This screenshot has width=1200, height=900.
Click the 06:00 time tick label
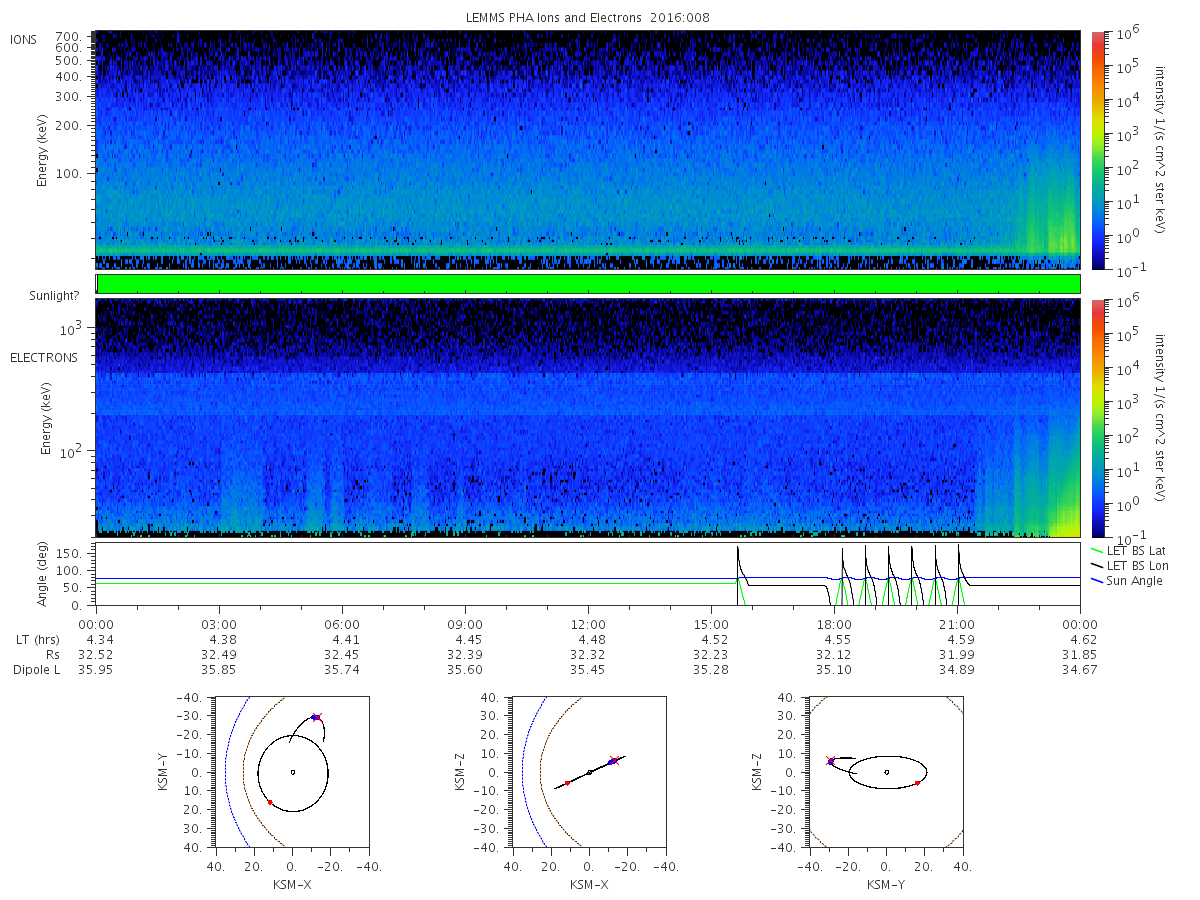(342, 623)
